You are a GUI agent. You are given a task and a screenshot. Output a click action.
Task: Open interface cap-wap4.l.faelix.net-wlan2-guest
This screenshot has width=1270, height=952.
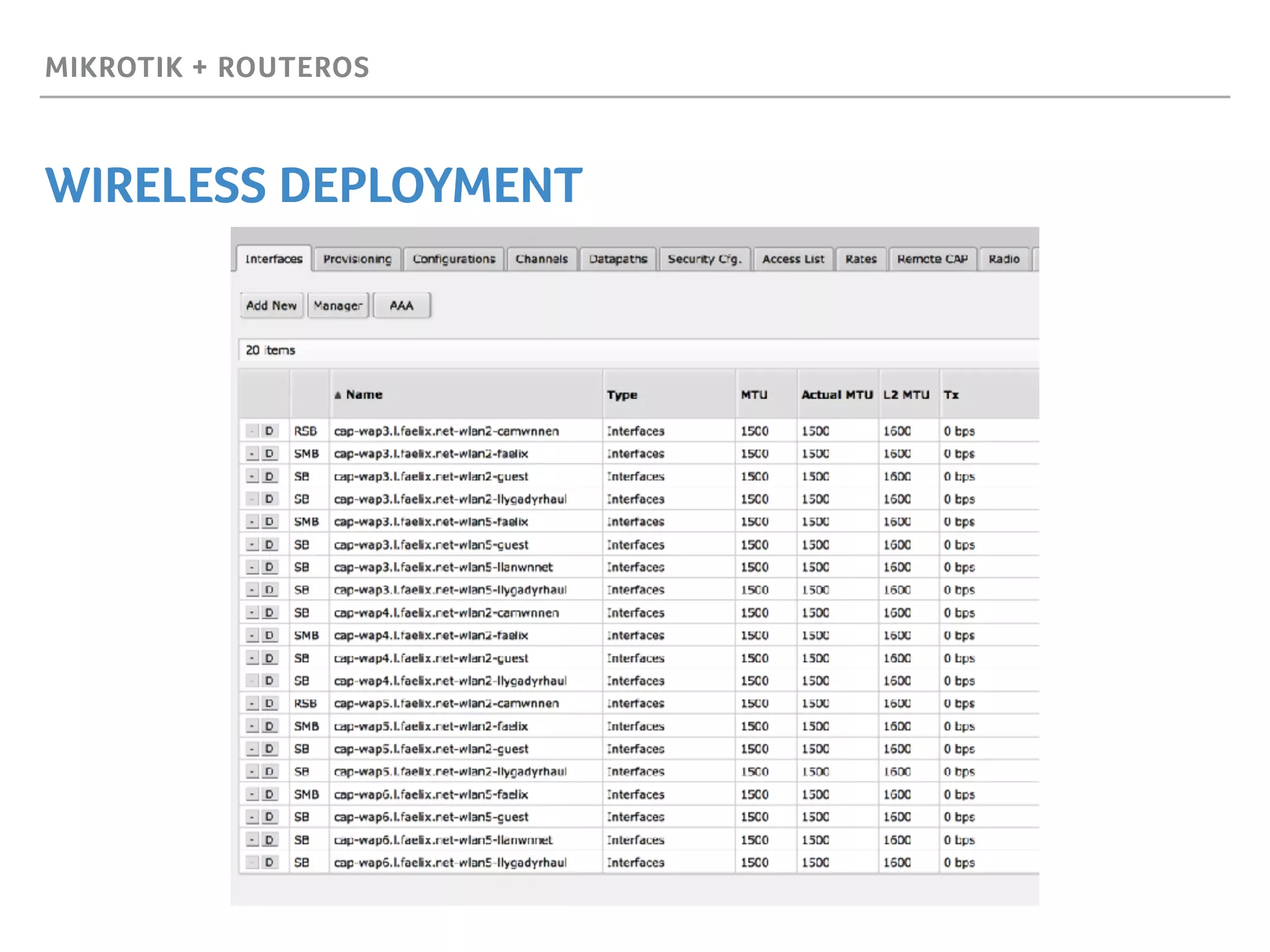[x=431, y=658]
